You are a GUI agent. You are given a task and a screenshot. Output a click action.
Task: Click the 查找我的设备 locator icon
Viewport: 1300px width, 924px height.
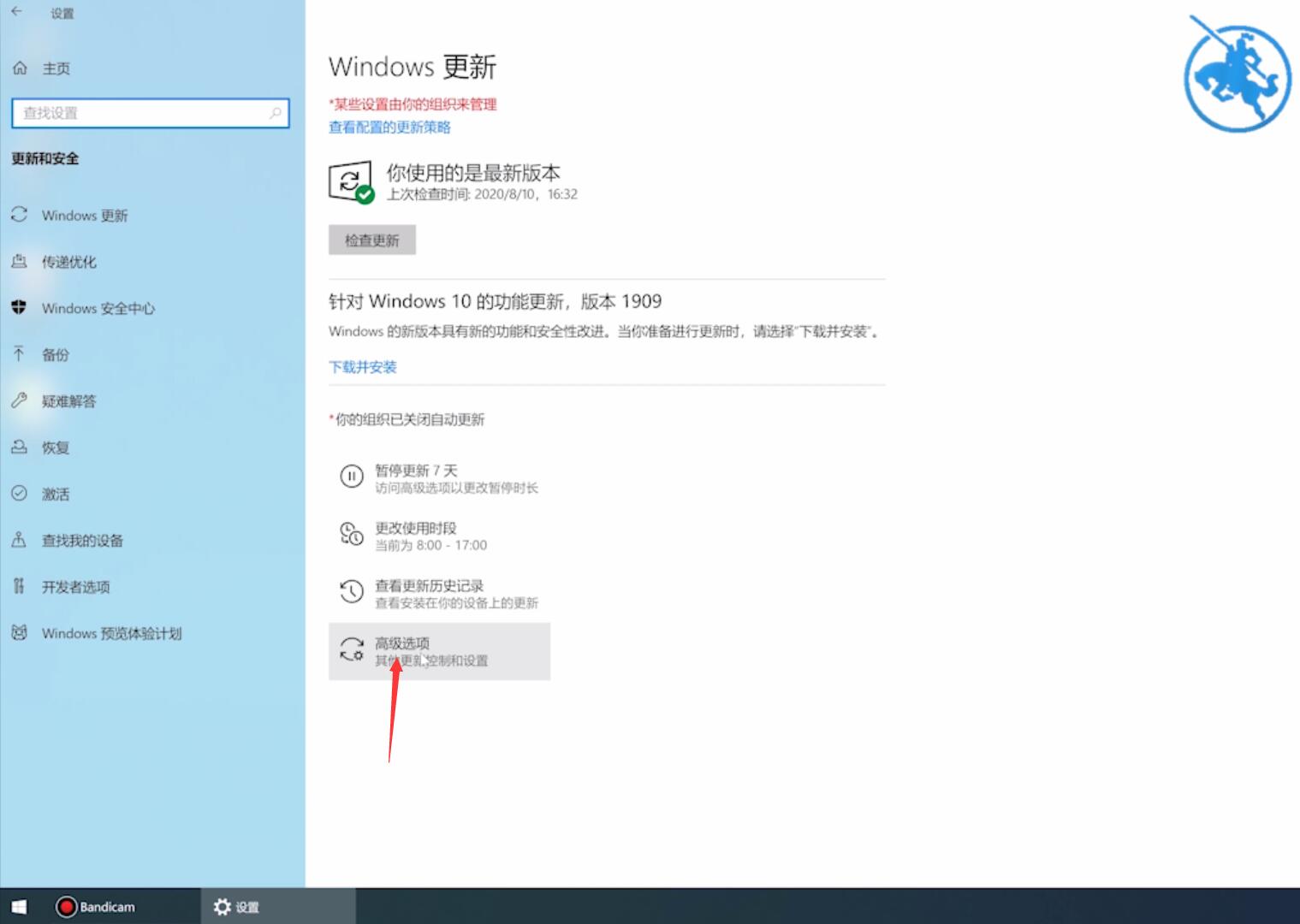click(x=19, y=540)
